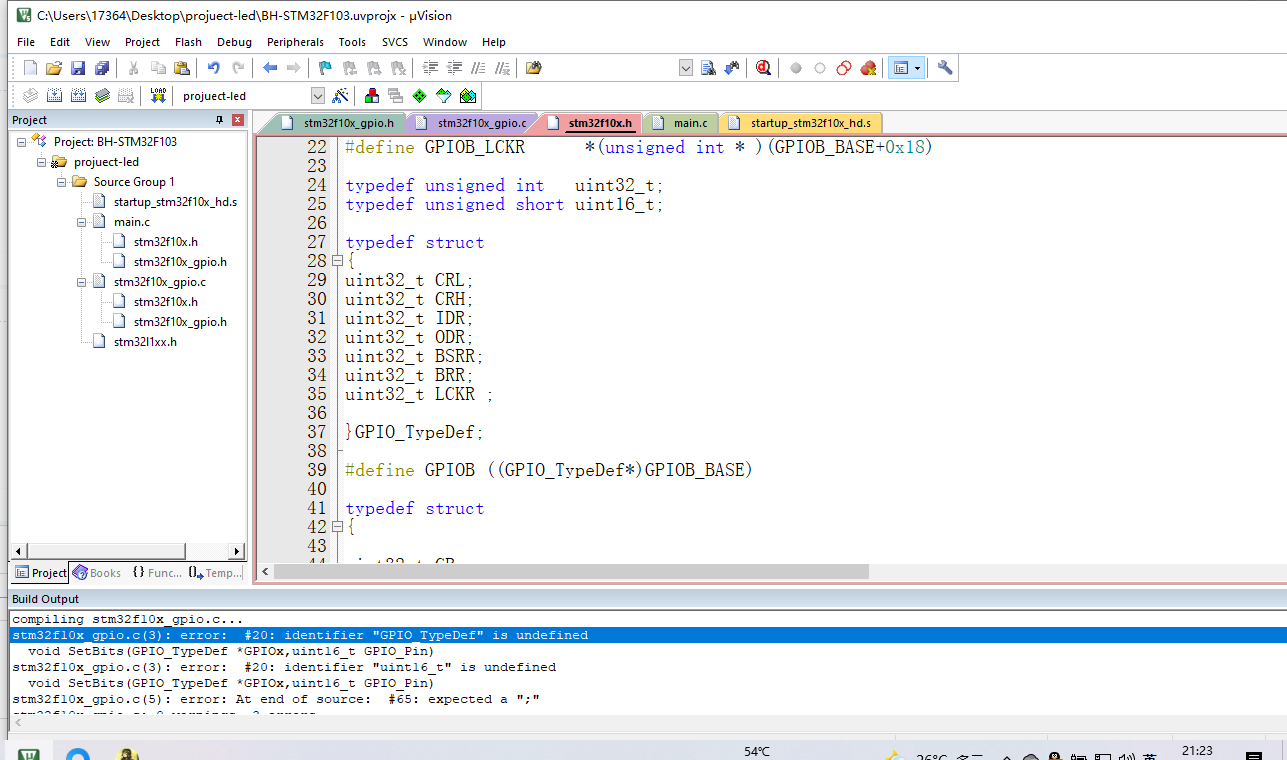
Task: Insert a bookmark with flag icon
Action: tap(326, 68)
